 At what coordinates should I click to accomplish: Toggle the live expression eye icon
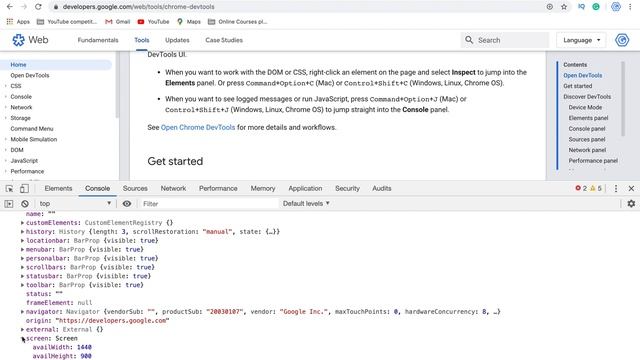[x=127, y=204]
